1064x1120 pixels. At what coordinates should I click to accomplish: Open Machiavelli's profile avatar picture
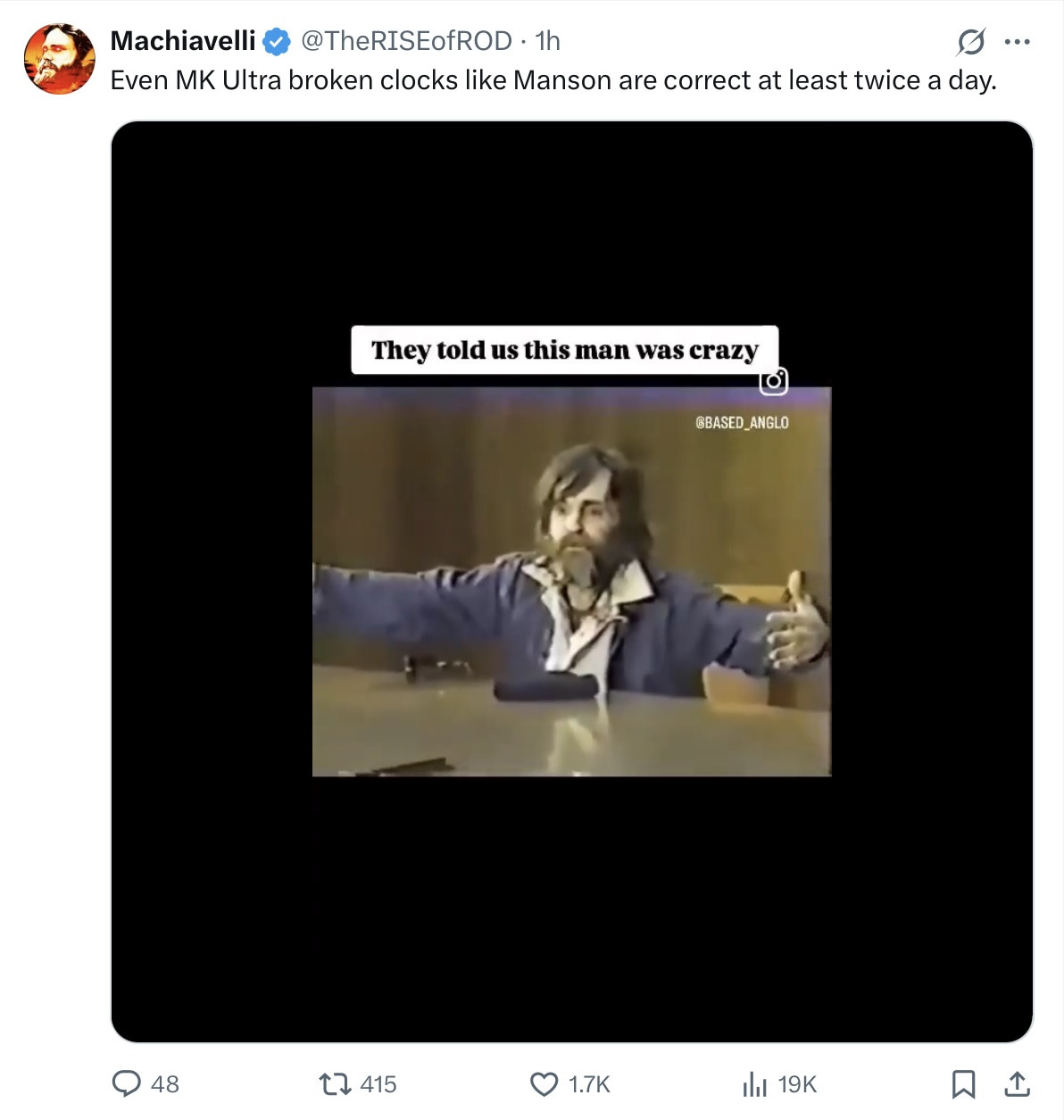pos(59,59)
